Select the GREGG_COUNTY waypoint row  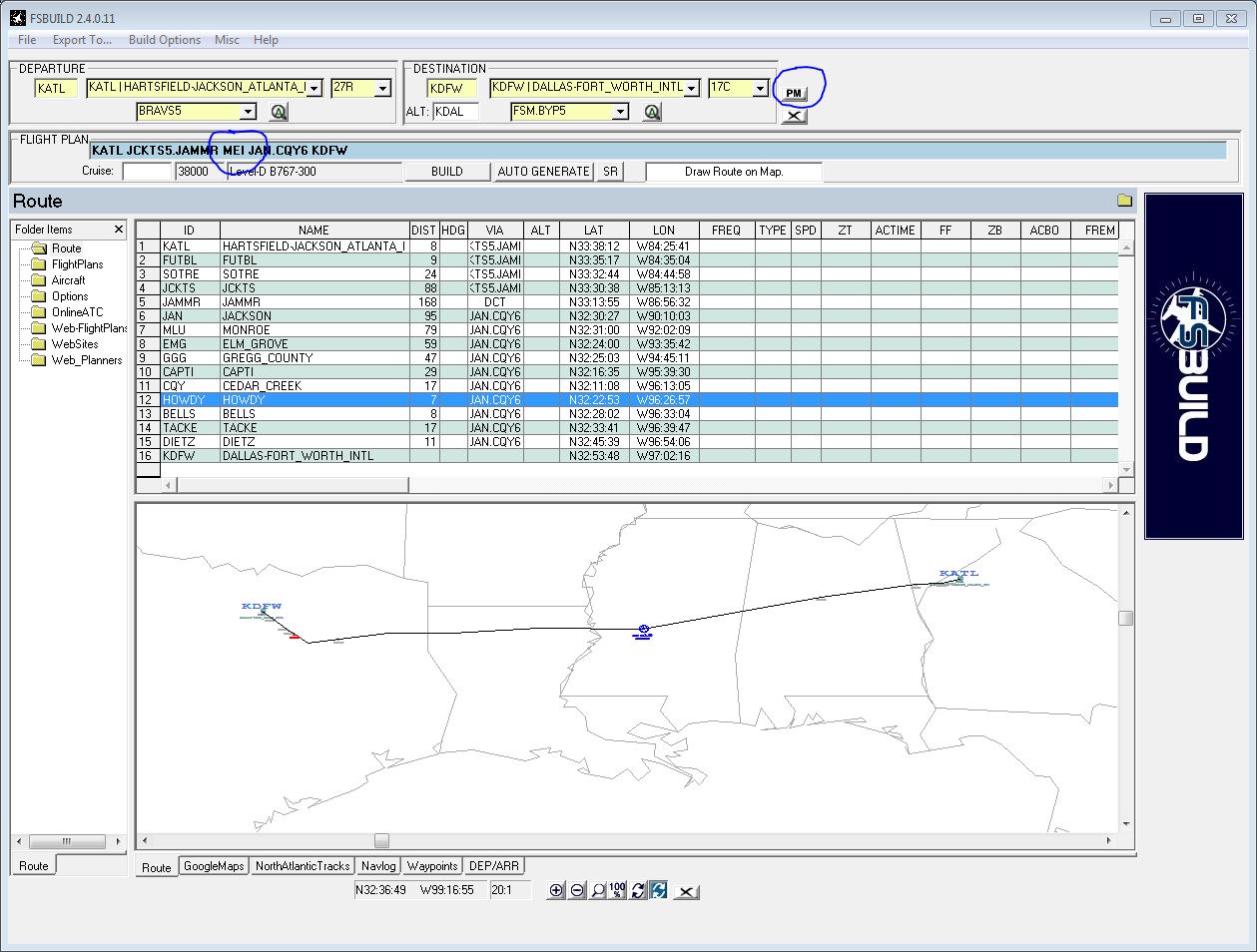coord(626,357)
